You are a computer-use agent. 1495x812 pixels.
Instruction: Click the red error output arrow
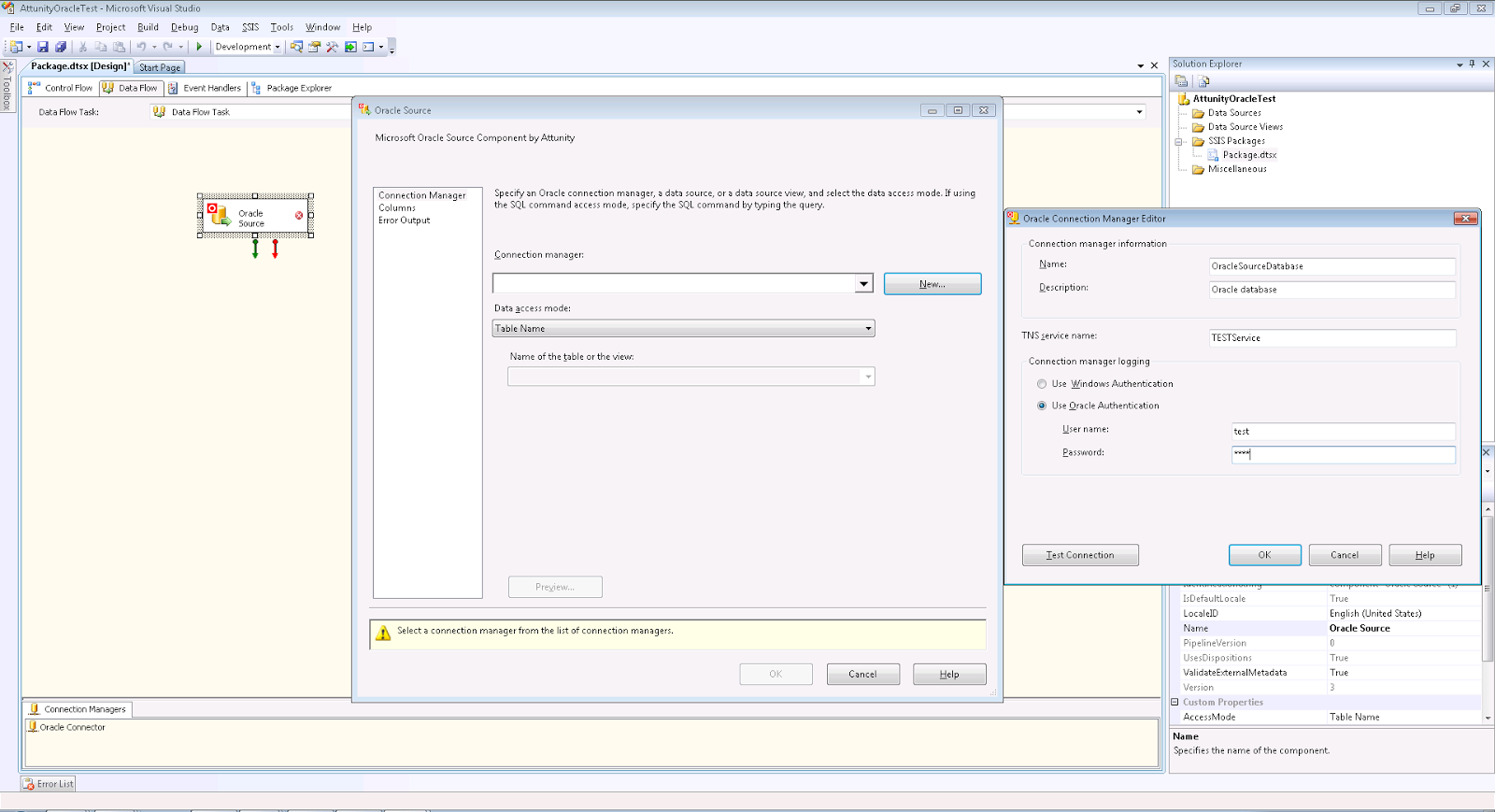point(275,249)
